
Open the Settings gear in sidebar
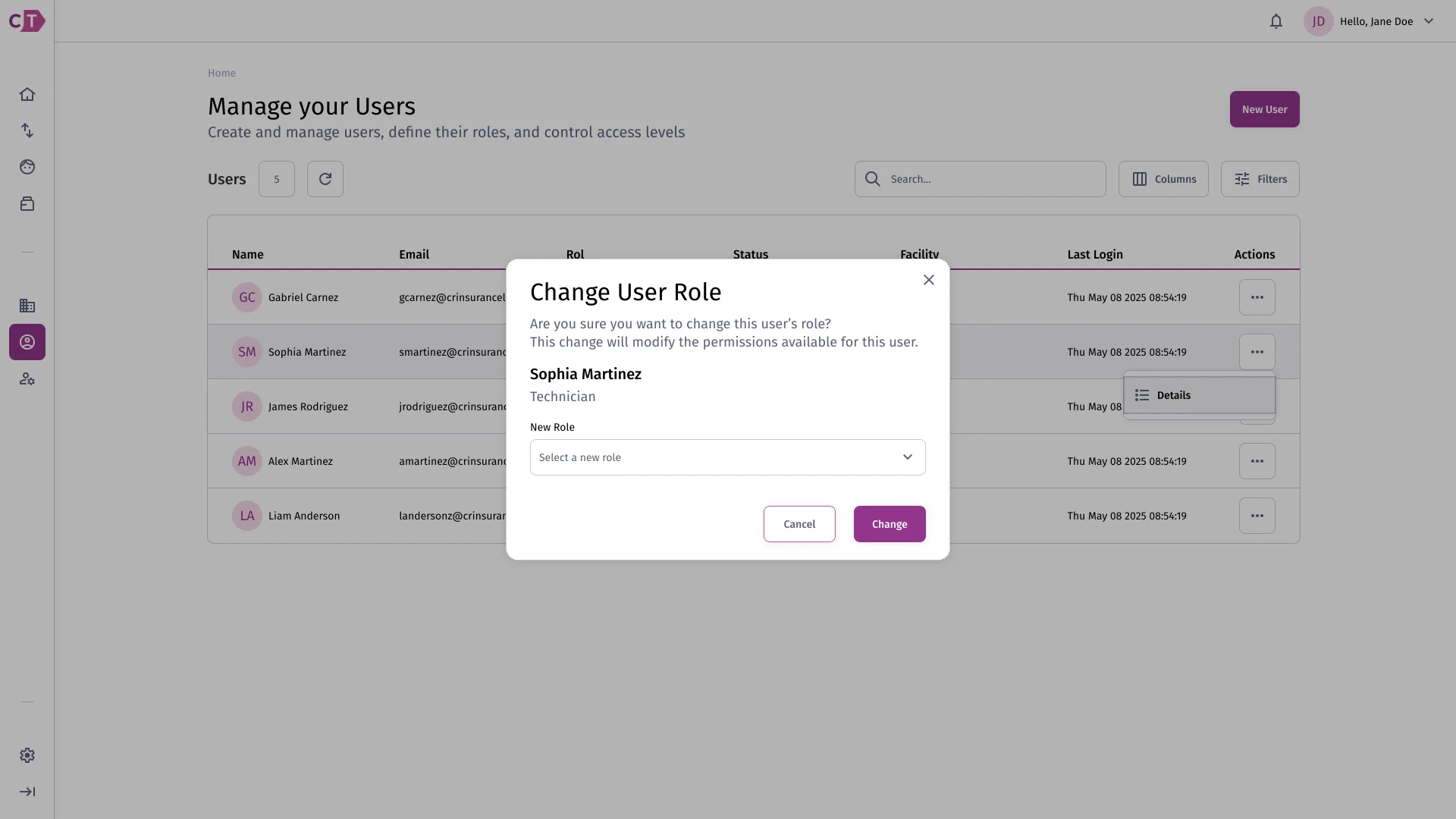coord(27,755)
